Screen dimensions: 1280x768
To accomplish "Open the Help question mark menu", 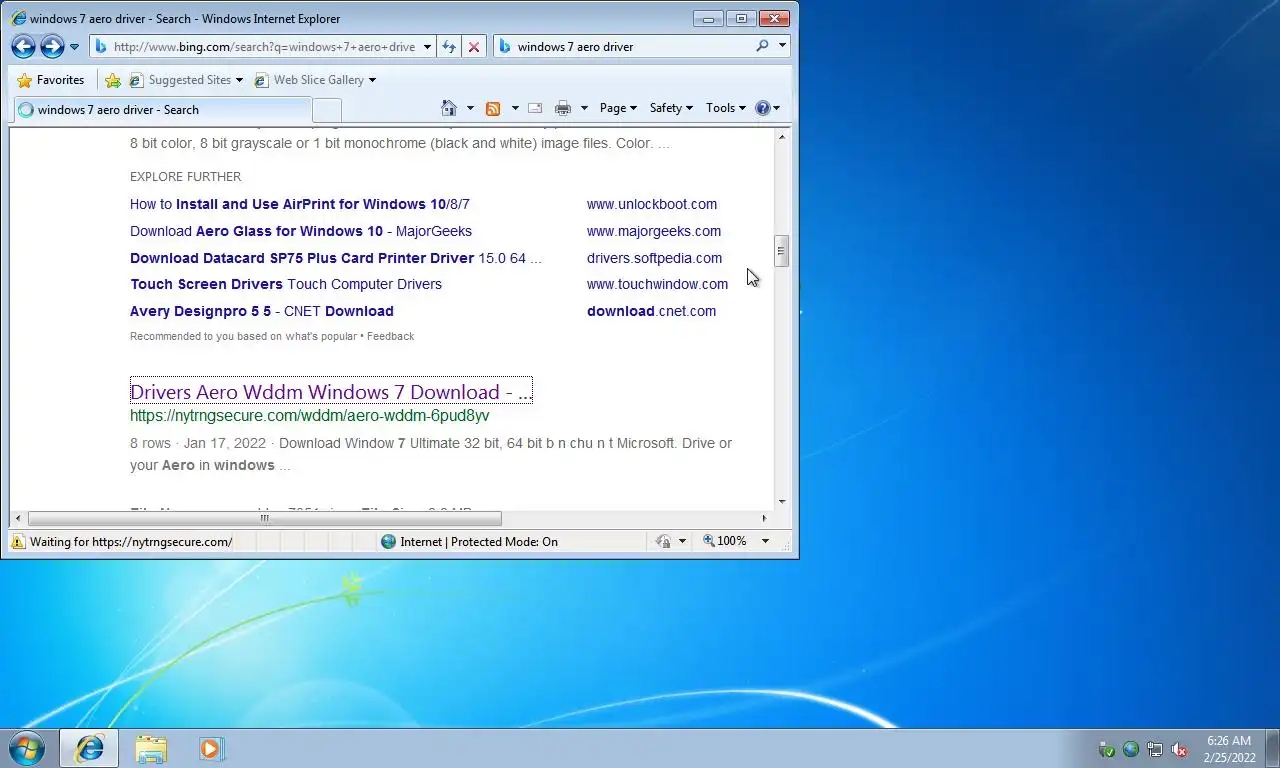I will click(767, 108).
